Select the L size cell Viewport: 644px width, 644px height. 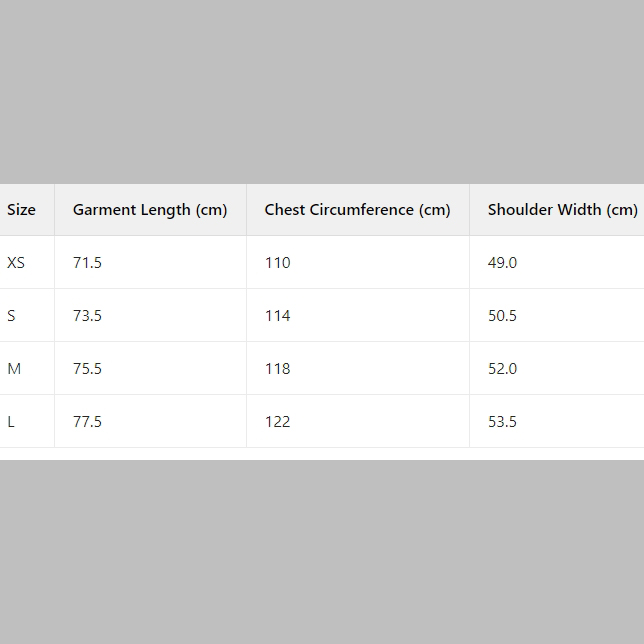tap(11, 422)
